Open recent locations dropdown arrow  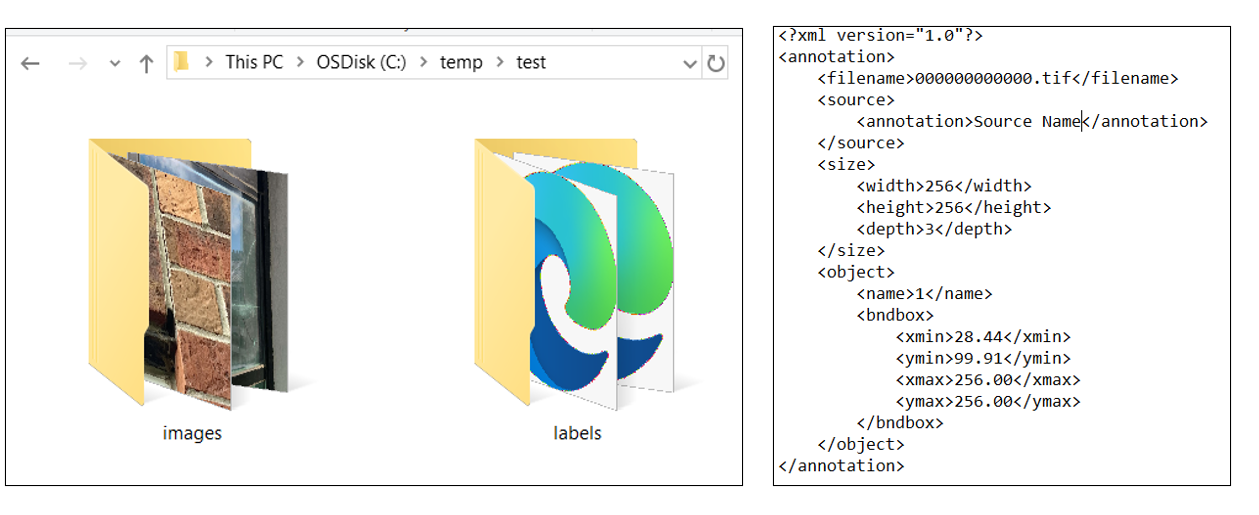[x=114, y=63]
